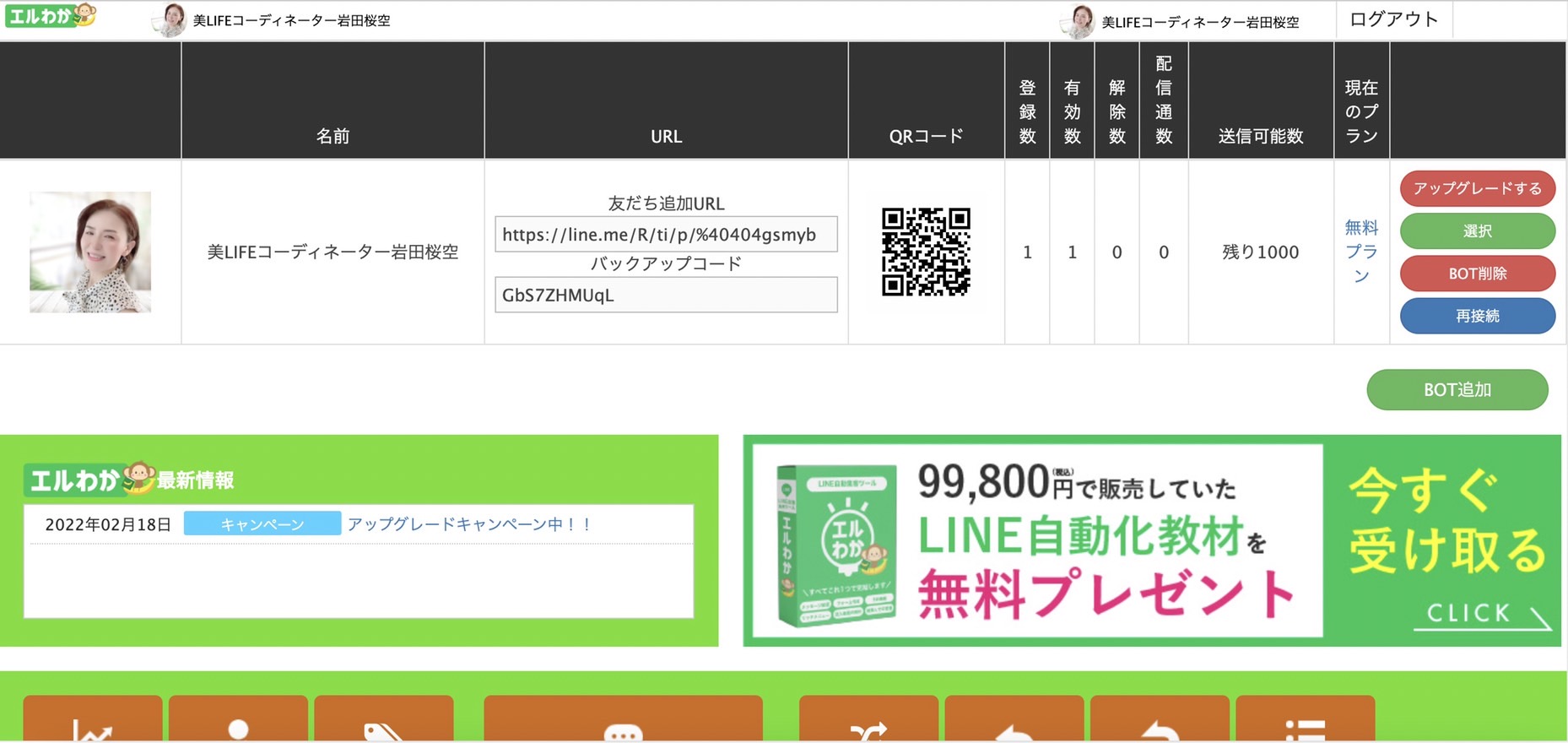Click the バックアップコード label
This screenshot has width=1568, height=743.
point(666,263)
